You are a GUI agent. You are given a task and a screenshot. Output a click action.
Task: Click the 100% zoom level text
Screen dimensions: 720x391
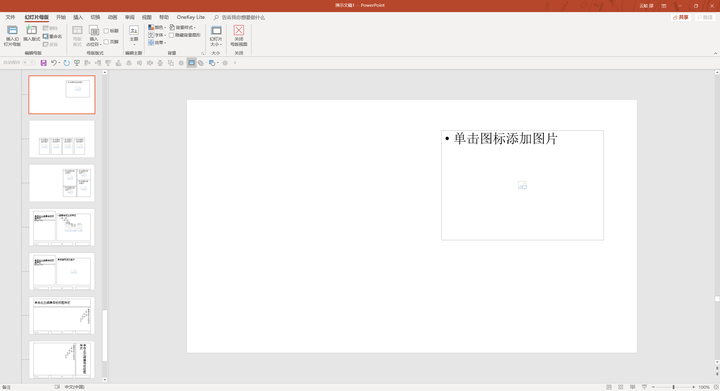[704, 387]
